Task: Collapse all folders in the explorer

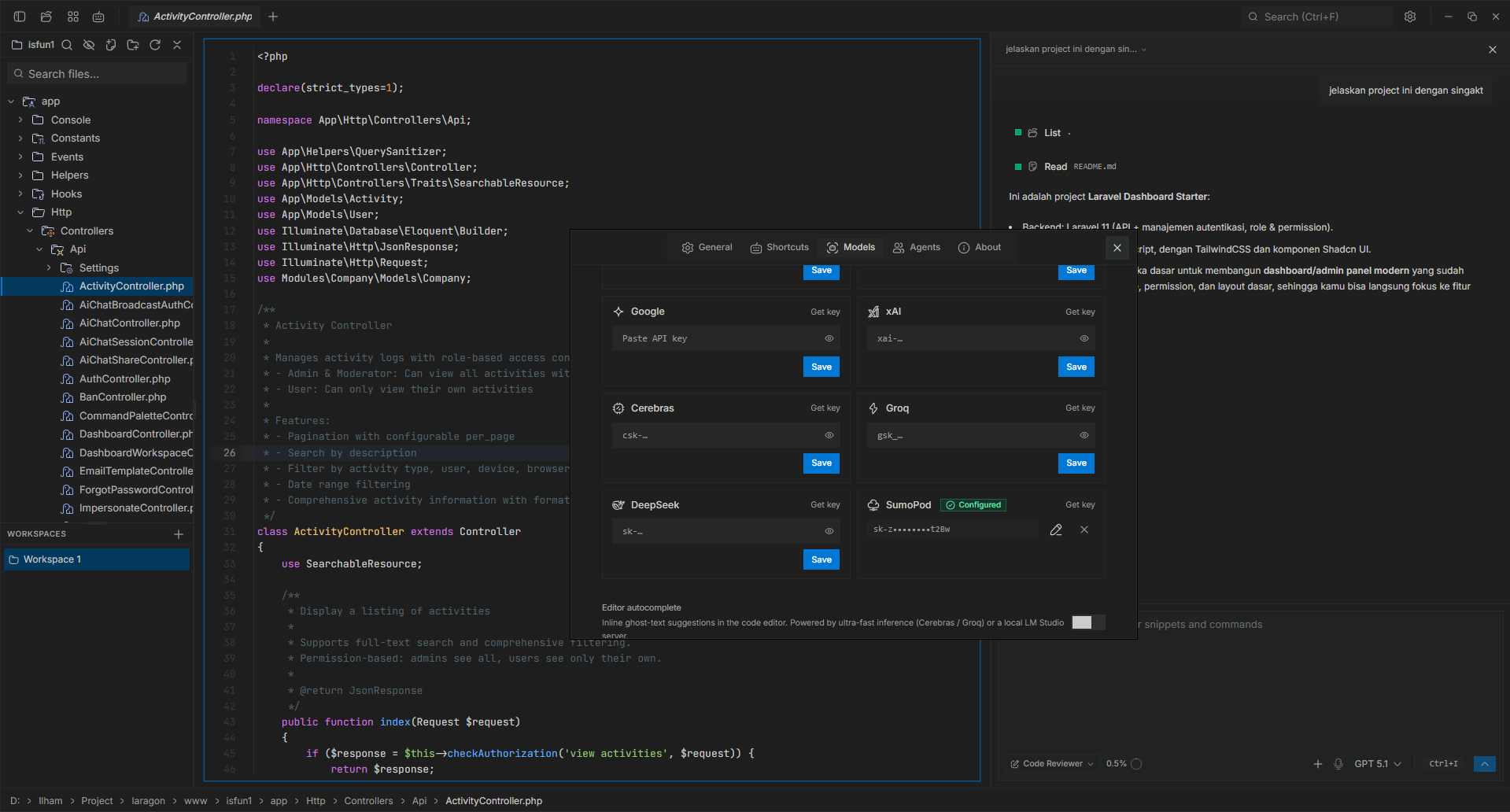Action: (177, 45)
